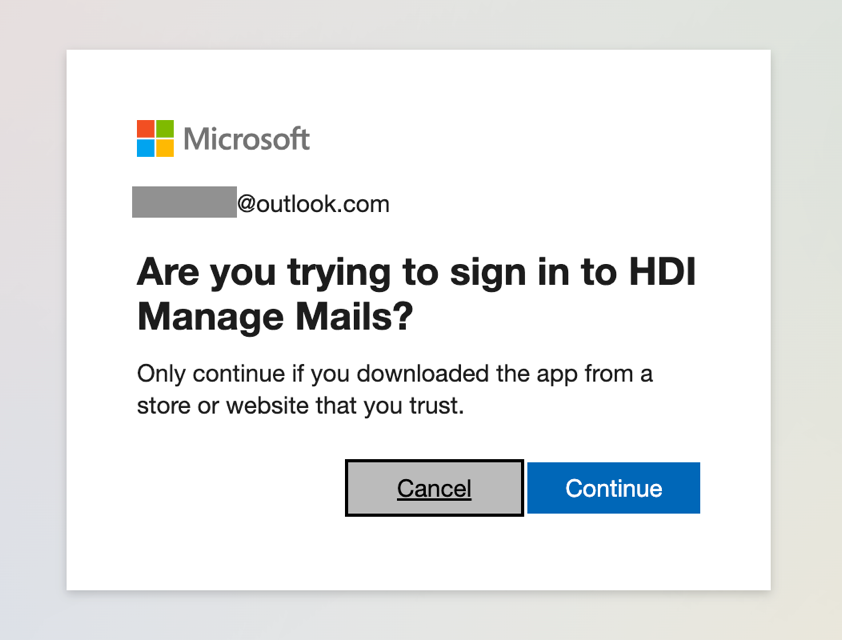
Task: Click the "Are you trying" heading line
Action: 416,272
